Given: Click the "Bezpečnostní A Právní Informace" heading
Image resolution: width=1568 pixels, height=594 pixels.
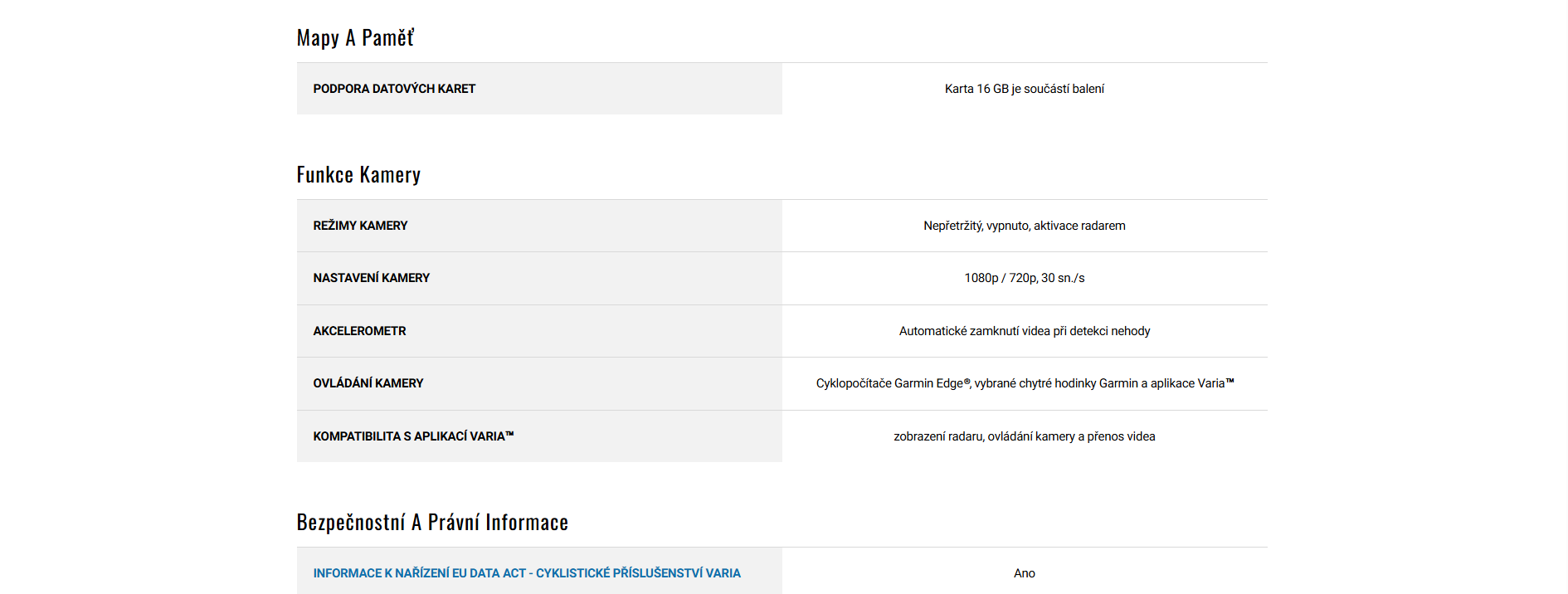Looking at the screenshot, I should point(432,523).
